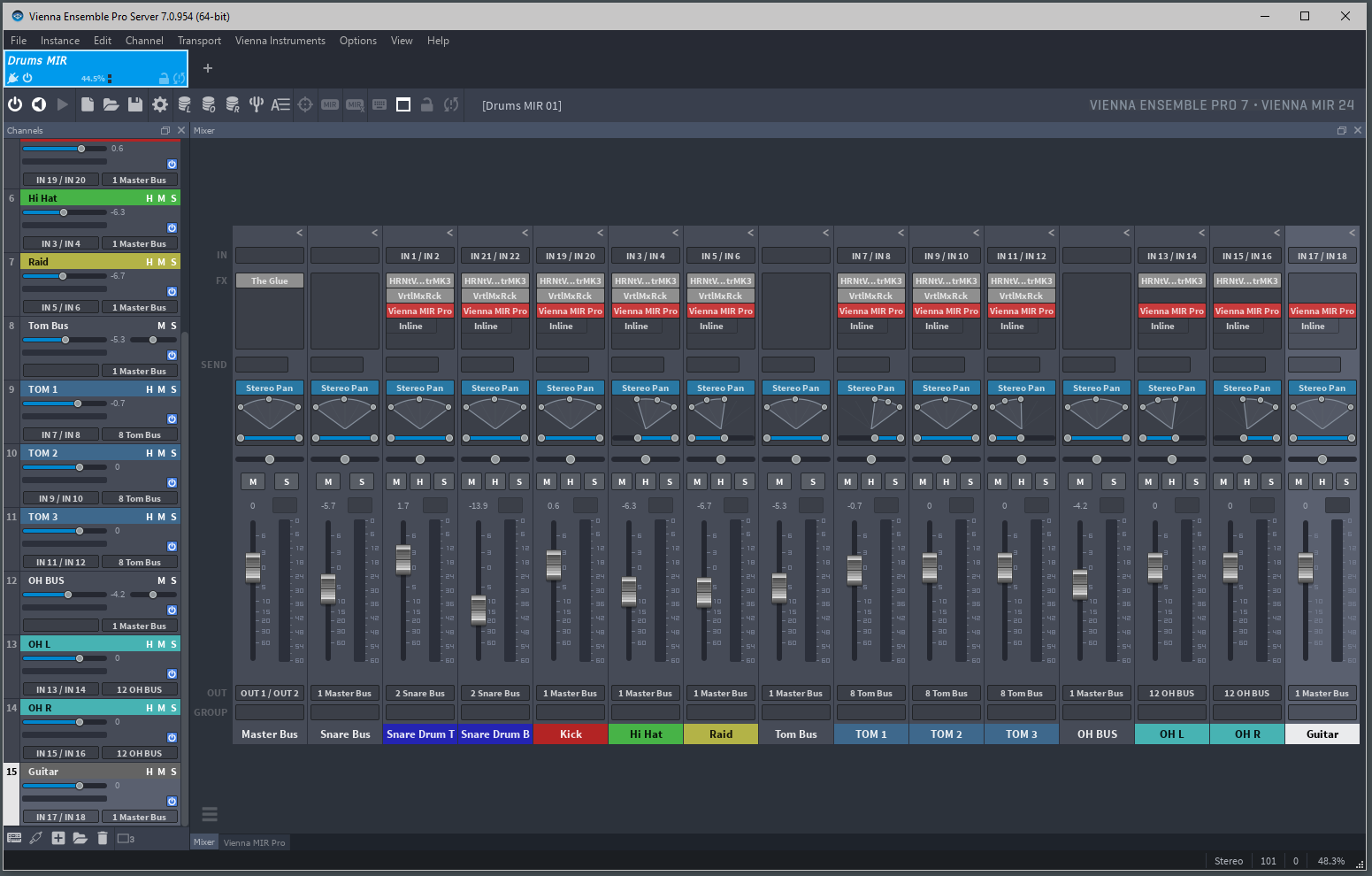Click the power icon in the toolbar
The width and height of the screenshot is (1372, 876).
coord(15,104)
